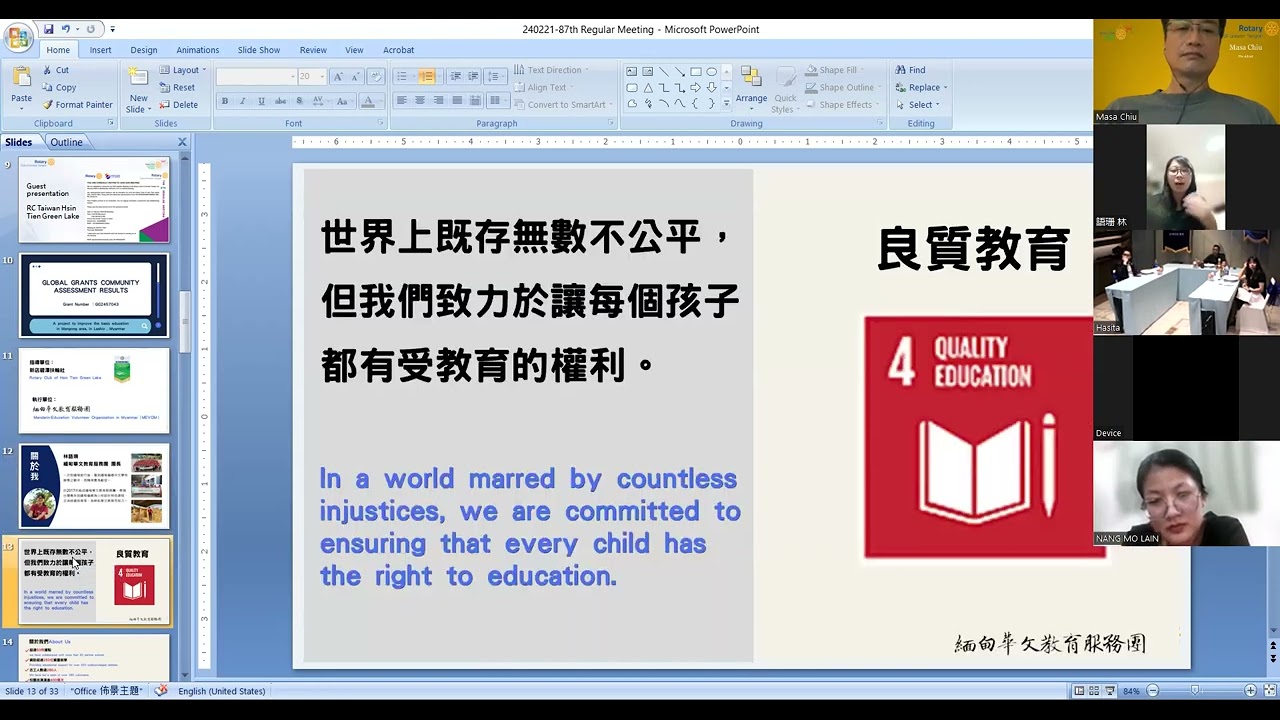Toggle Italic formatting
The height and width of the screenshot is (720, 1280).
click(243, 101)
